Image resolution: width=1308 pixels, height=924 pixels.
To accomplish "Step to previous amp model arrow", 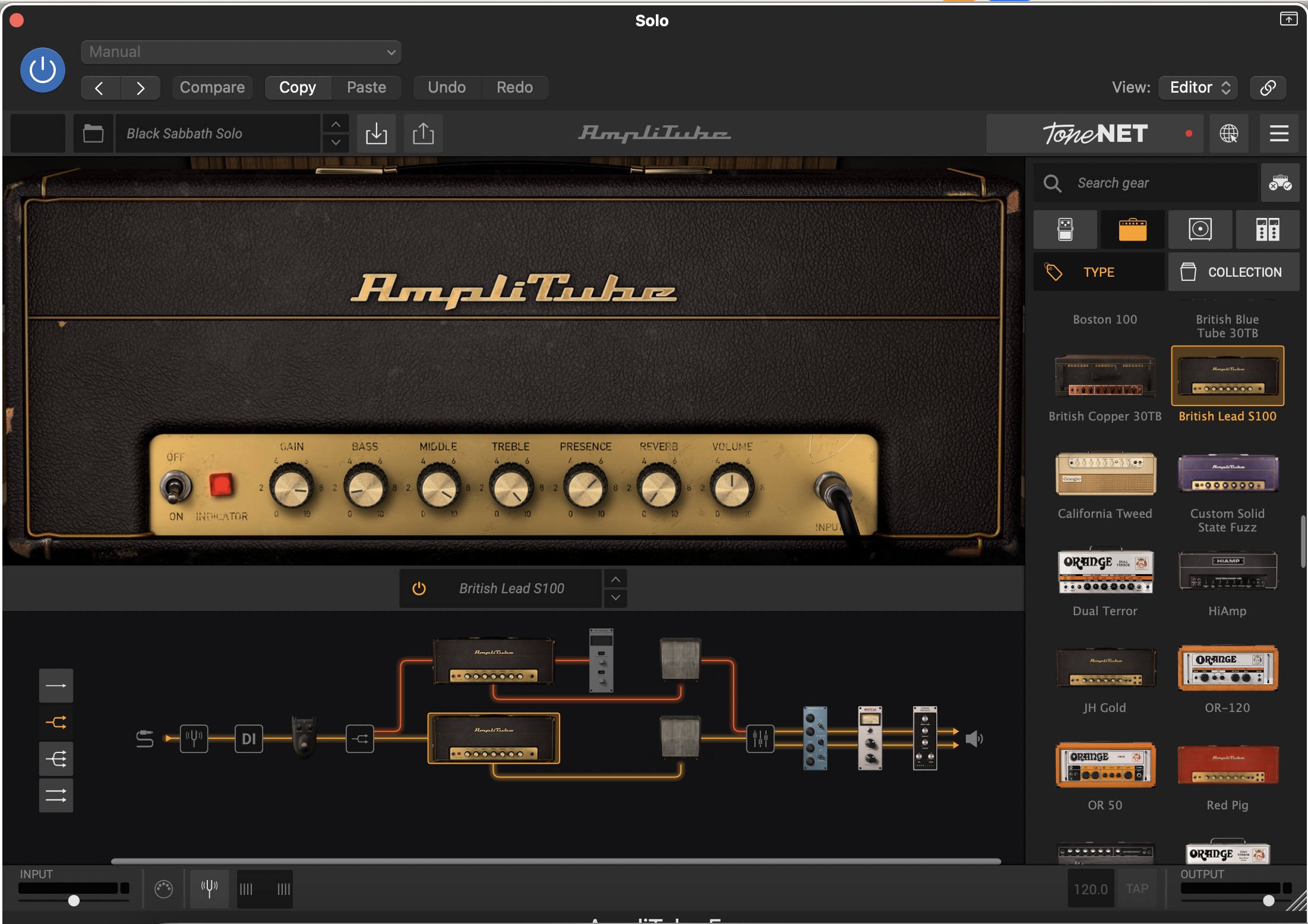I will pyautogui.click(x=615, y=579).
